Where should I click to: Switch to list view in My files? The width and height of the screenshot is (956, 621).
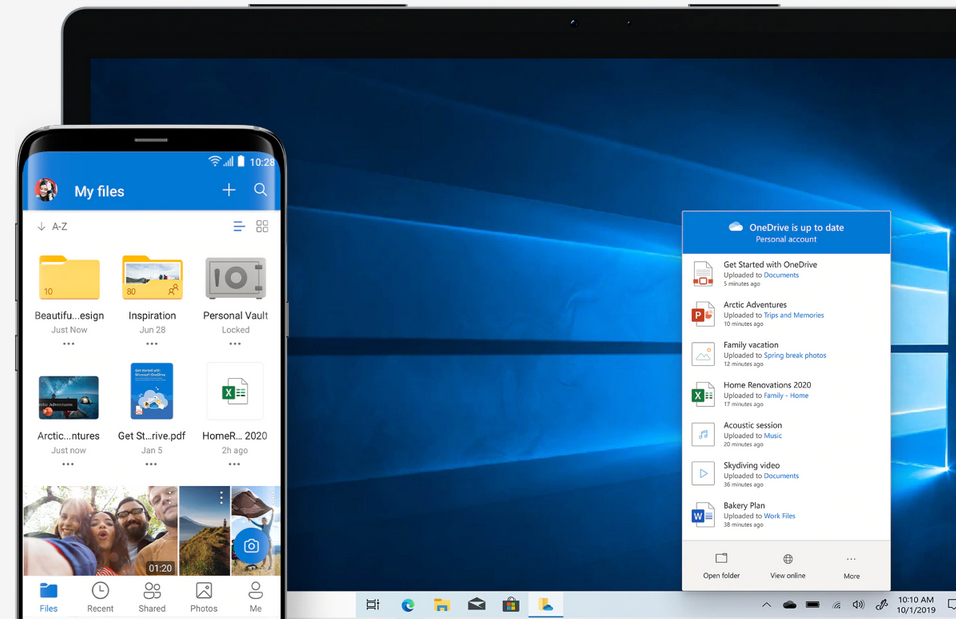coord(238,226)
